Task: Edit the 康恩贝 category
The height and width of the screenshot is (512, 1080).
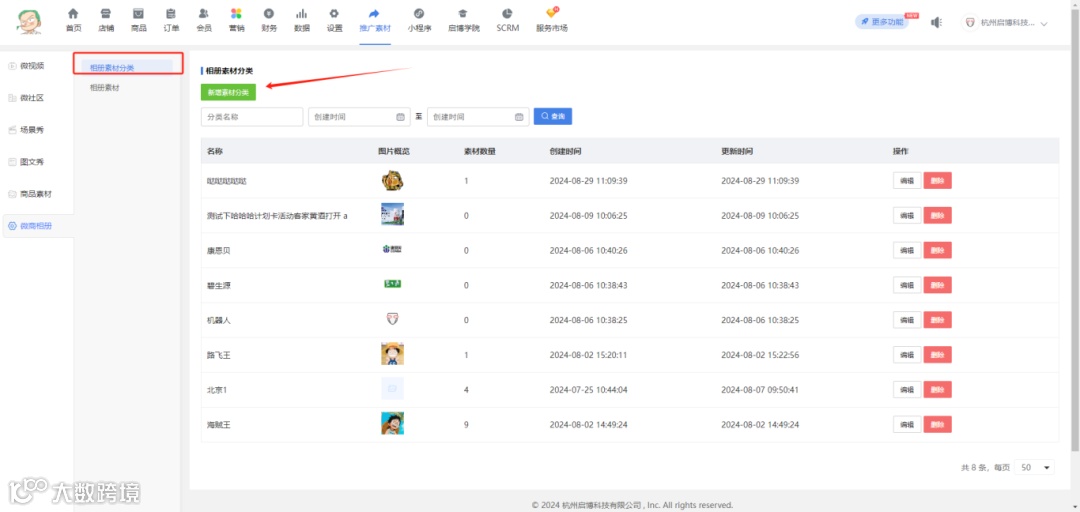Action: tap(907, 250)
